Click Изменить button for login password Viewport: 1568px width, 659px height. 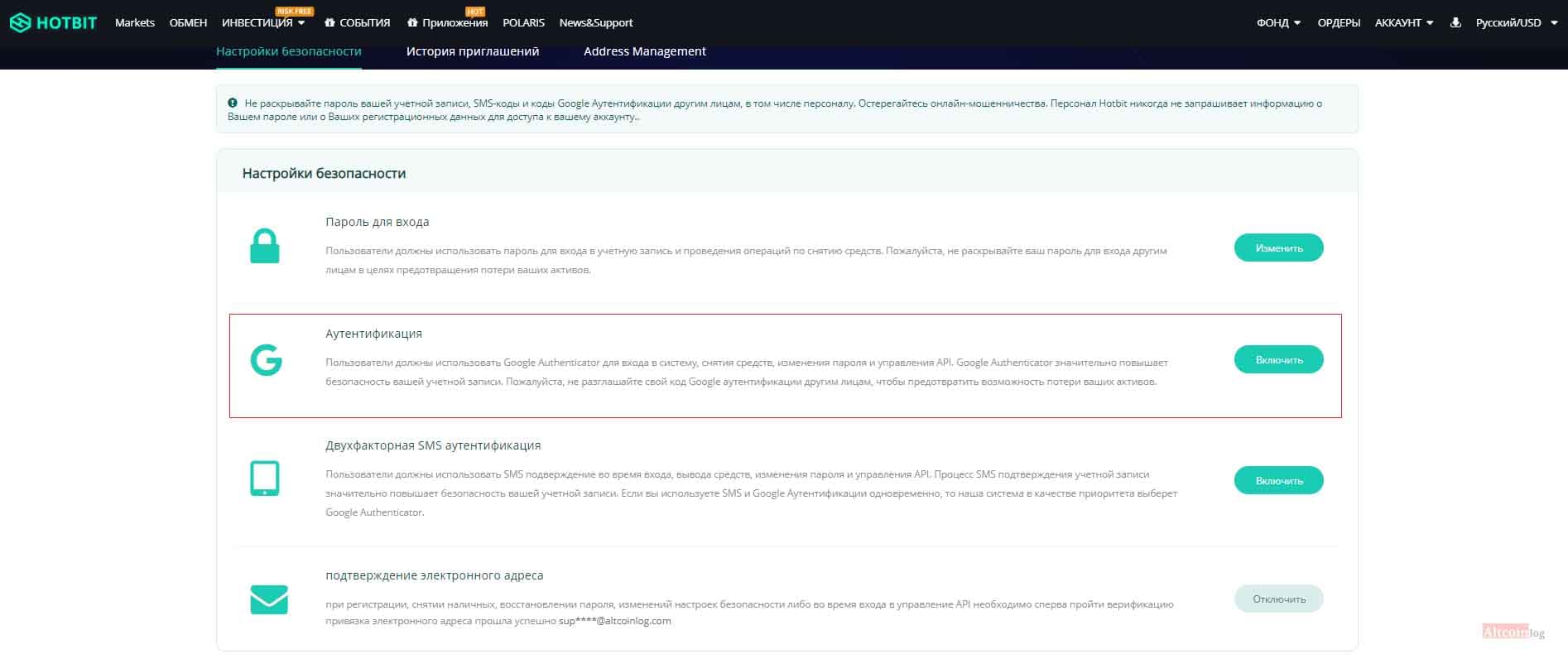tap(1278, 248)
